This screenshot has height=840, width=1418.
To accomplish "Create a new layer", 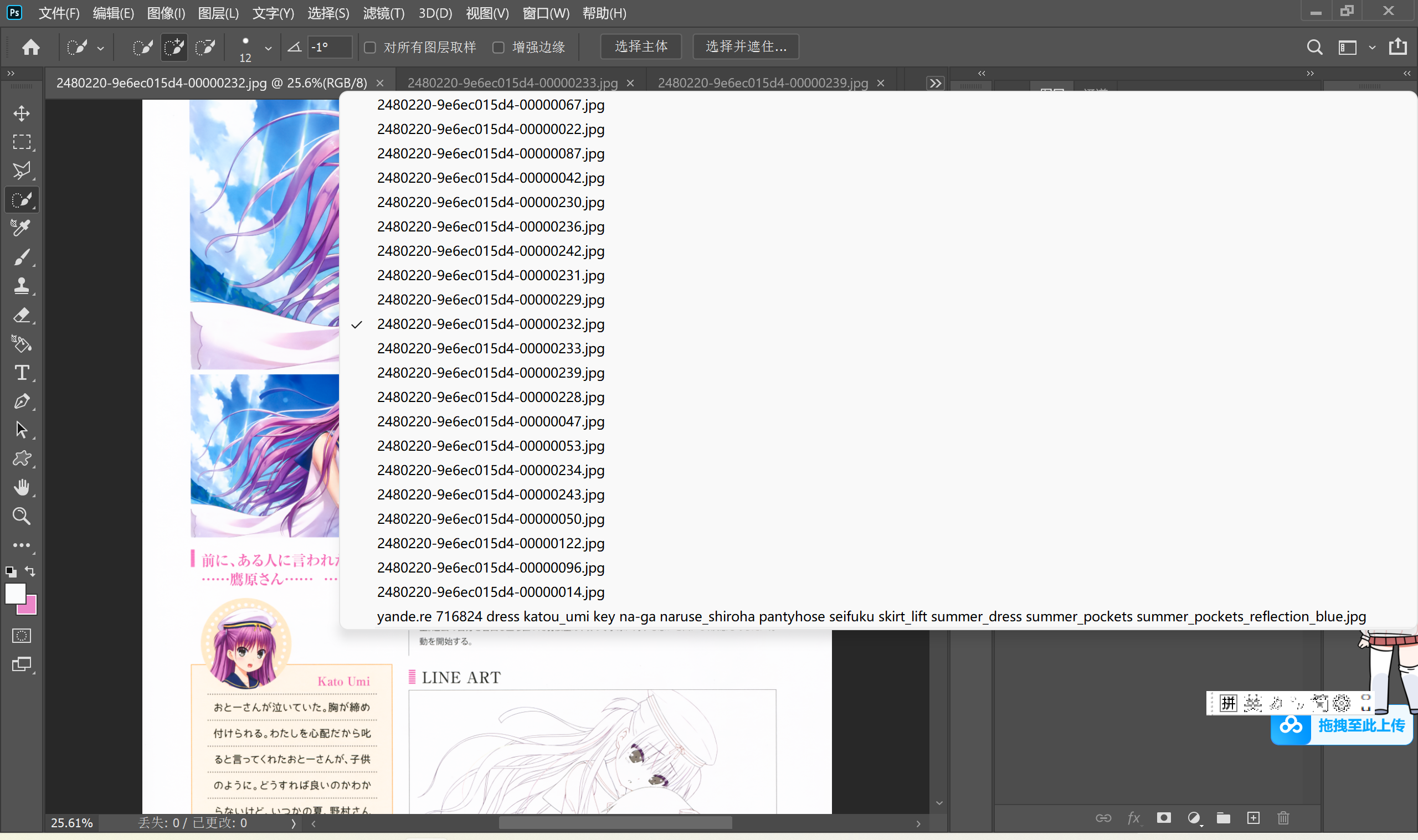I will 1253,818.
